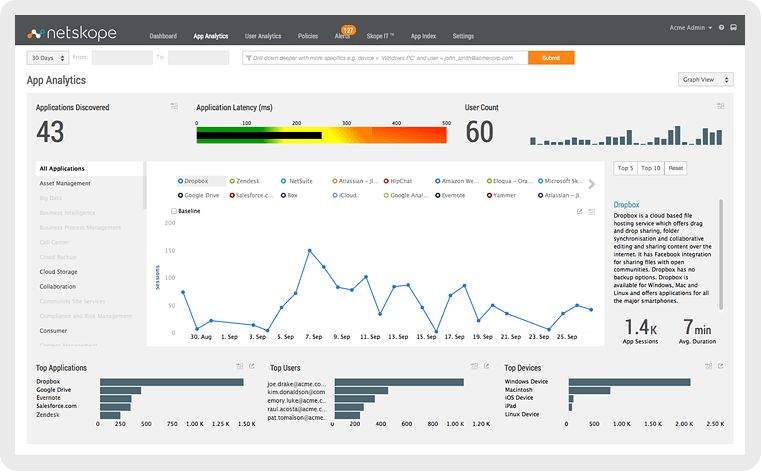Click the Reset button
This screenshot has height=472, width=762.
tap(675, 168)
